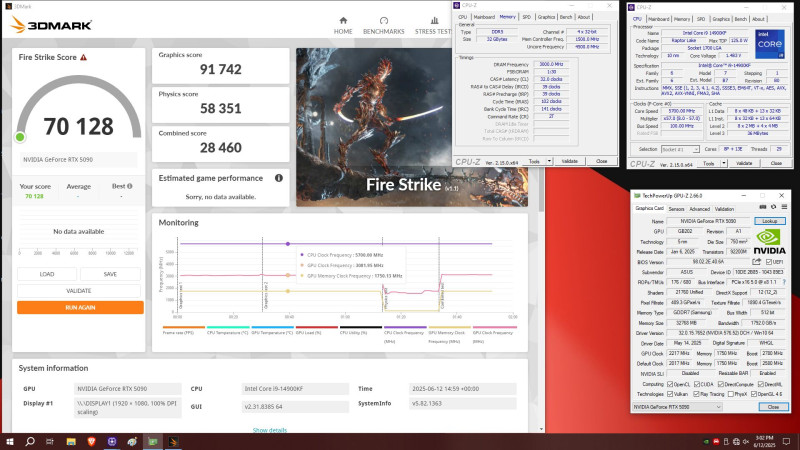The image size is (800, 450).
Task: Click the purple CPU Clock Frequency marker on graph
Action: click(288, 244)
